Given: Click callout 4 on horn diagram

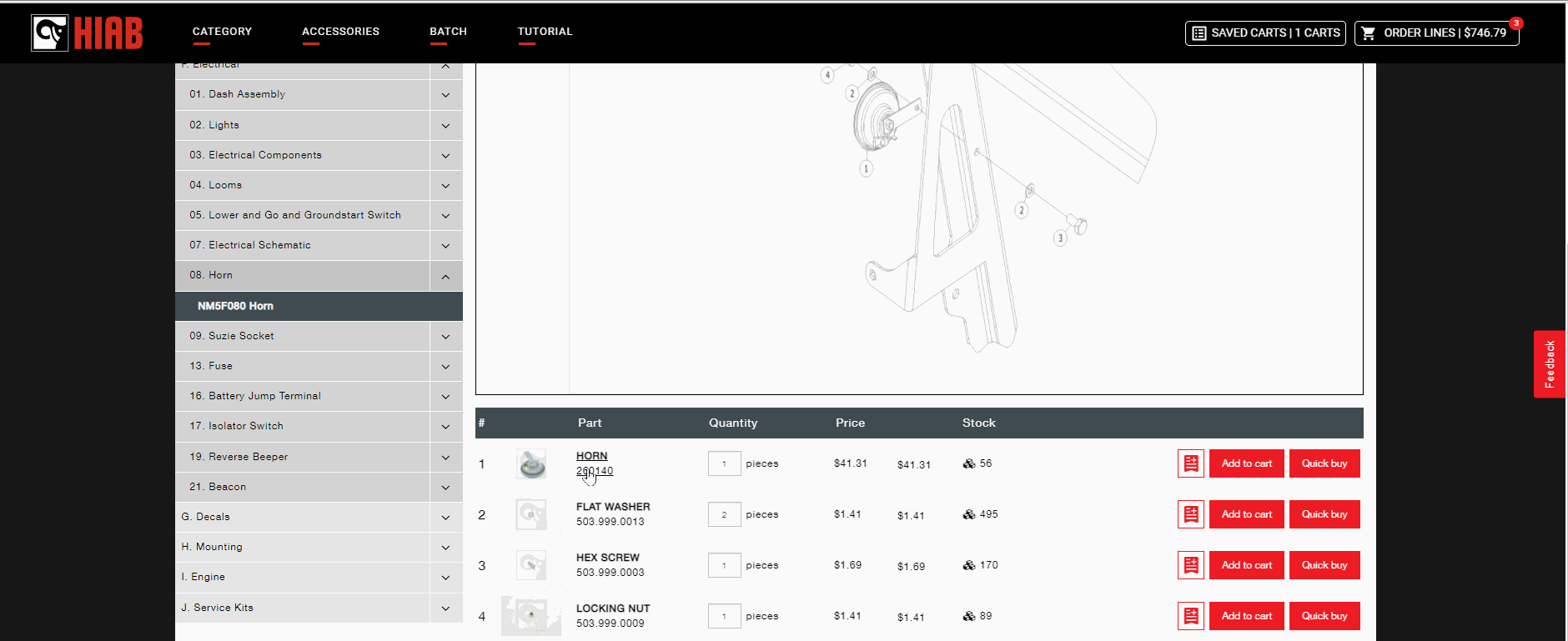Looking at the screenshot, I should (827, 75).
